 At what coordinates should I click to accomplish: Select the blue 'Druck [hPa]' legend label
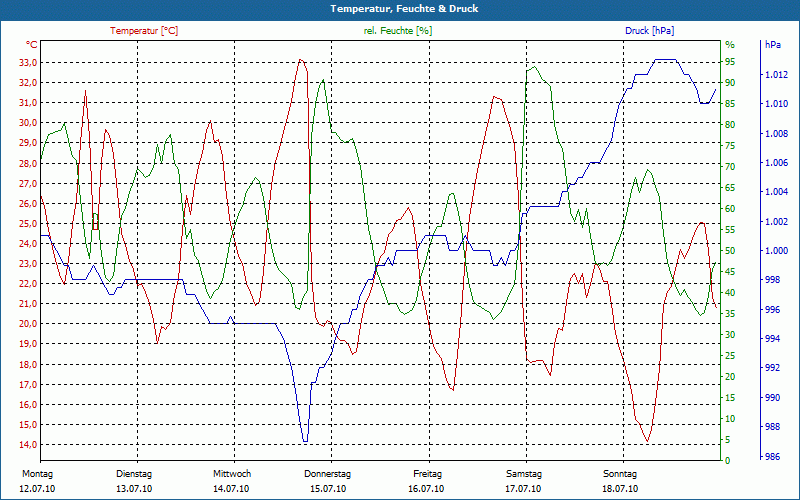click(x=649, y=31)
